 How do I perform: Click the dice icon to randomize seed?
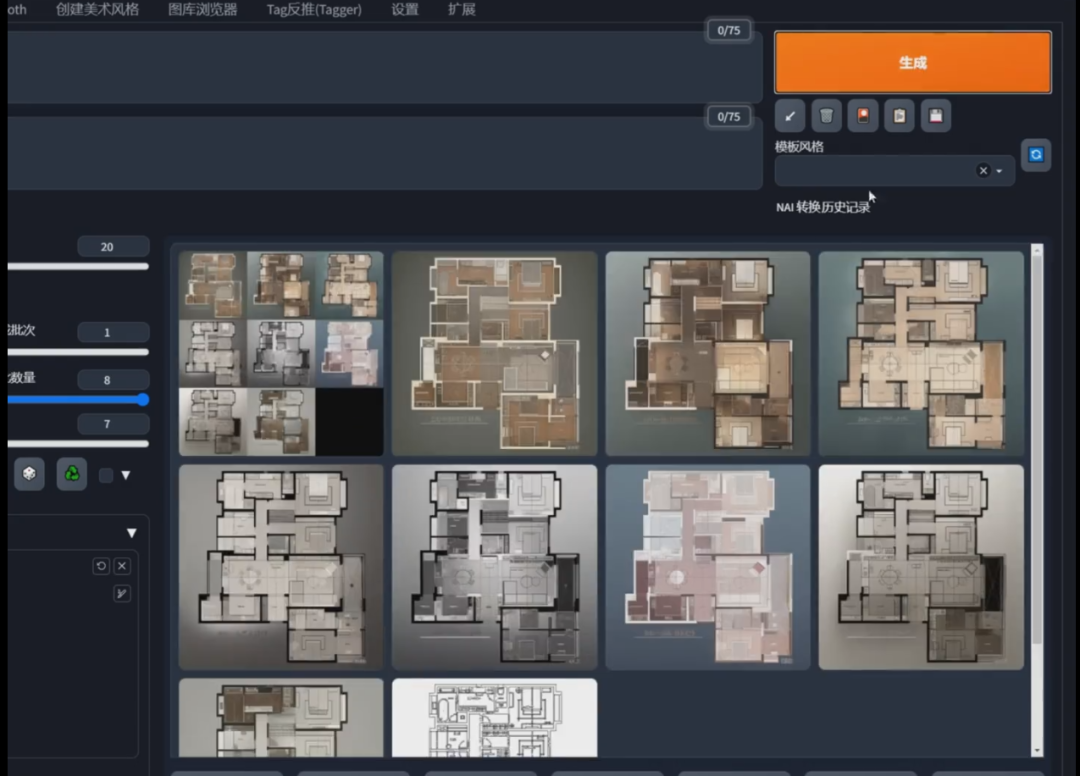pos(29,474)
